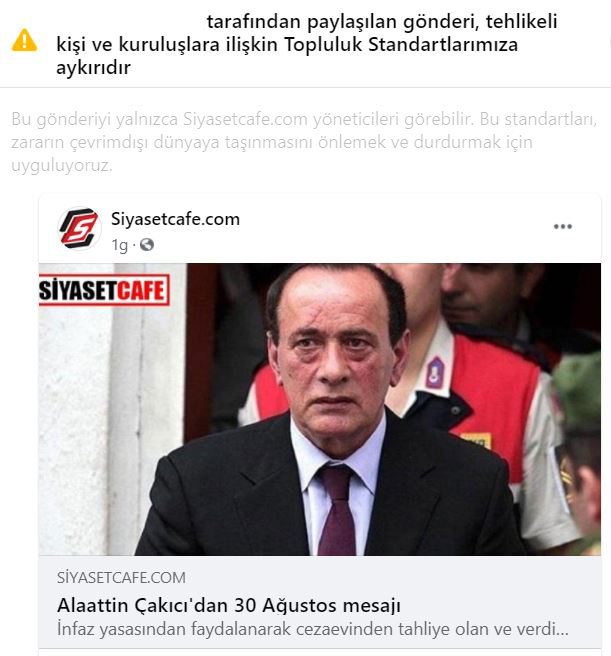
Task: Click the uyguluyoruz word in grey notice
Action: 62,166
